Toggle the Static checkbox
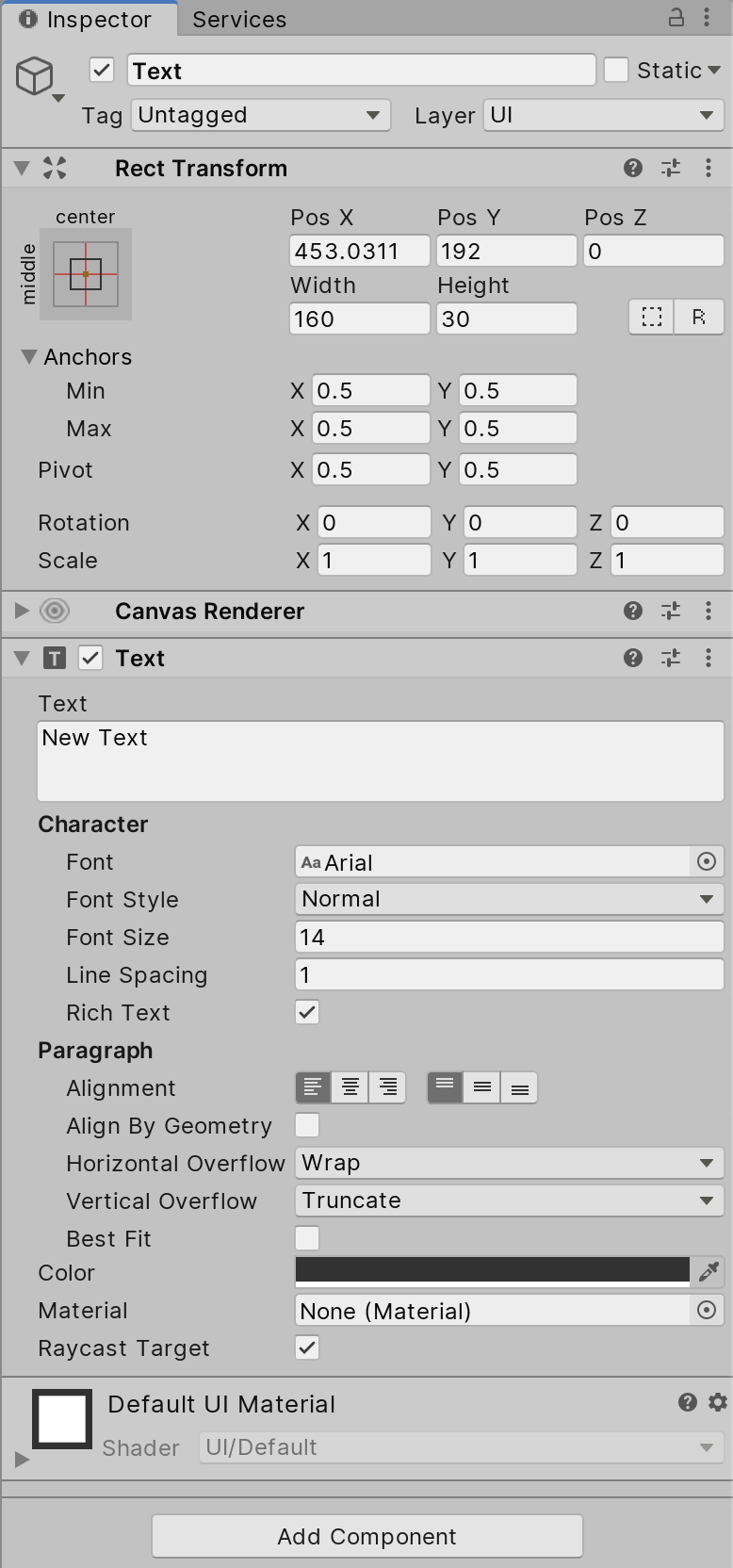Image resolution: width=733 pixels, height=1568 pixels. point(616,70)
